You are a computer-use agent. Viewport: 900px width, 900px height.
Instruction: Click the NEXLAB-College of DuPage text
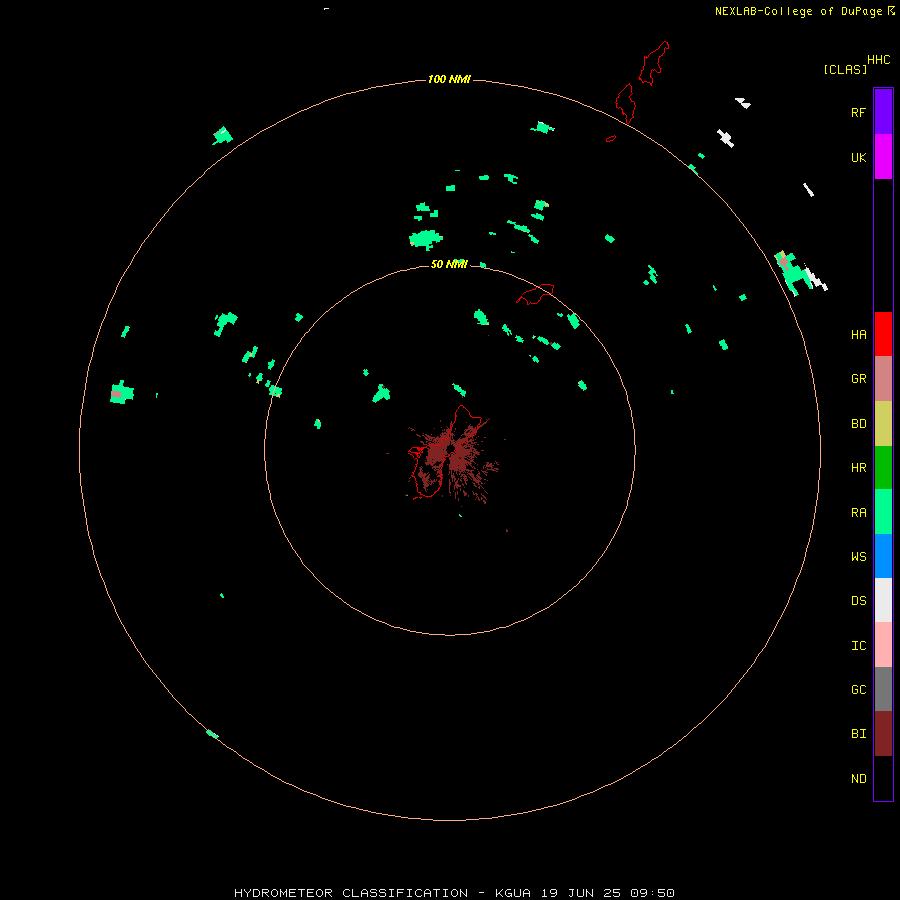798,11
